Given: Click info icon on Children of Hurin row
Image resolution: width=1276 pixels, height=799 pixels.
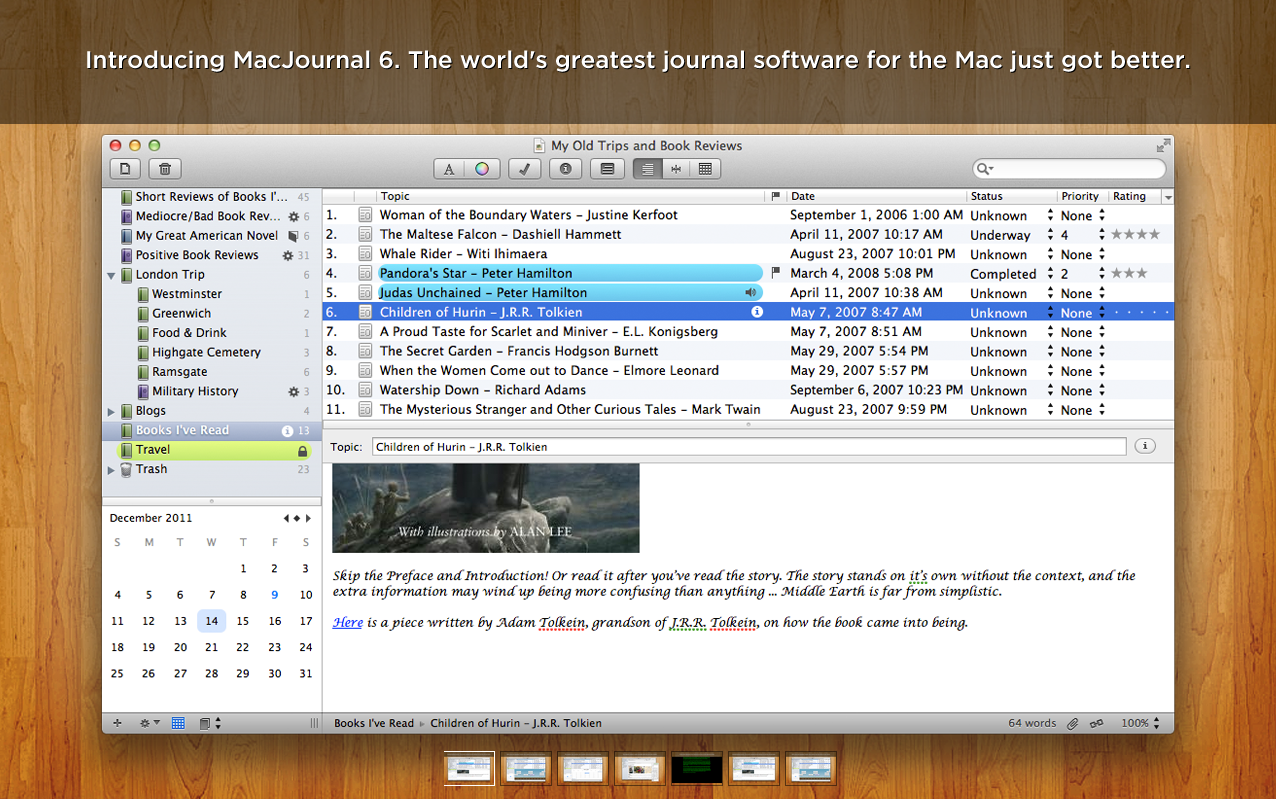Looking at the screenshot, I should [x=757, y=312].
